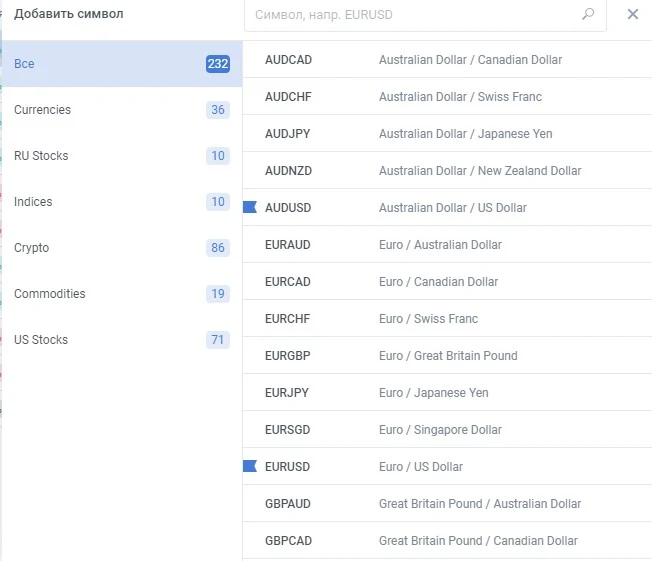Open the Currencies category
652x561 pixels.
click(x=122, y=110)
